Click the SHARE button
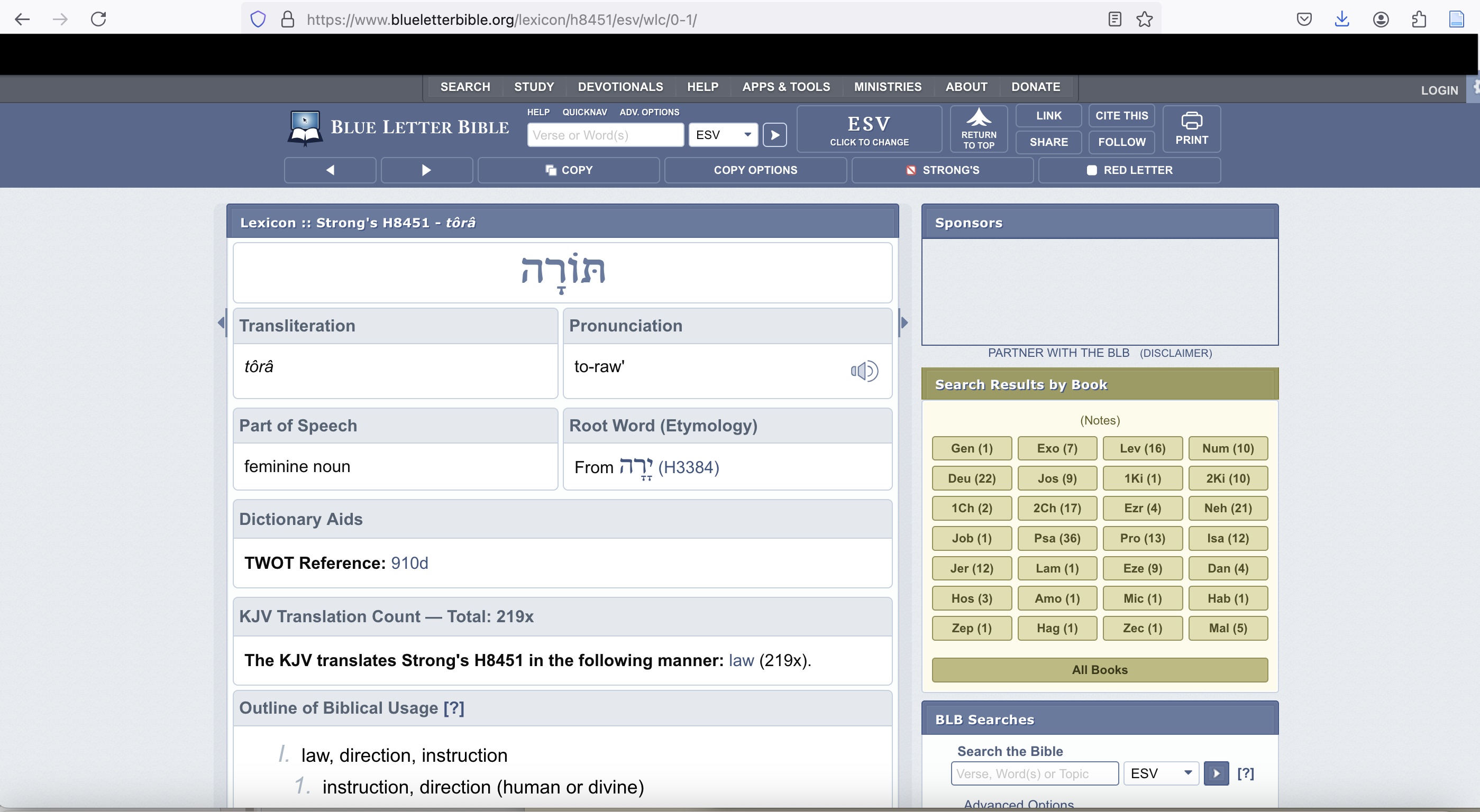Image resolution: width=1480 pixels, height=812 pixels. (1048, 142)
